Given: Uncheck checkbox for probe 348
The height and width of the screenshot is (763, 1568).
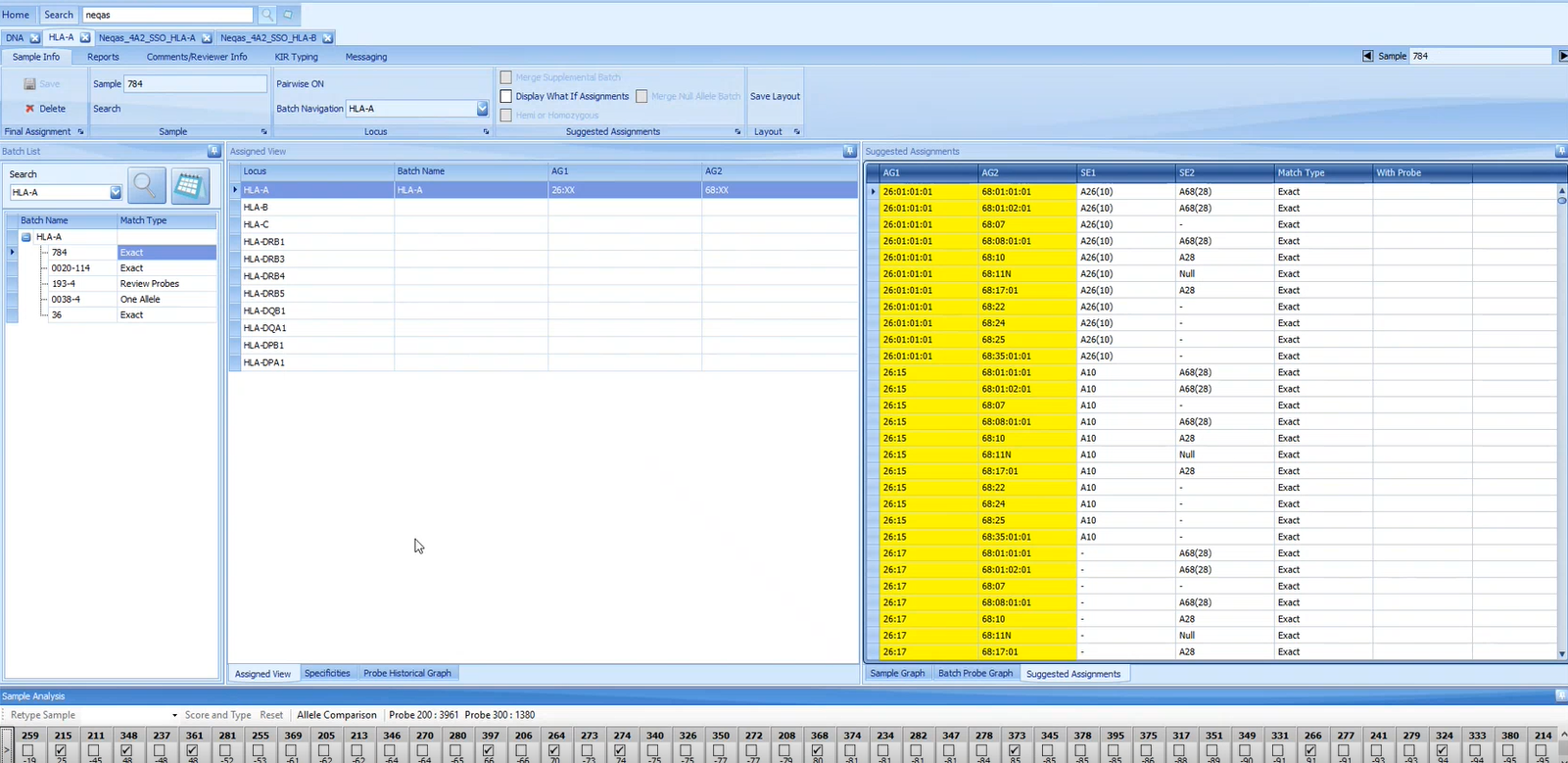Looking at the screenshot, I should click(x=126, y=751).
